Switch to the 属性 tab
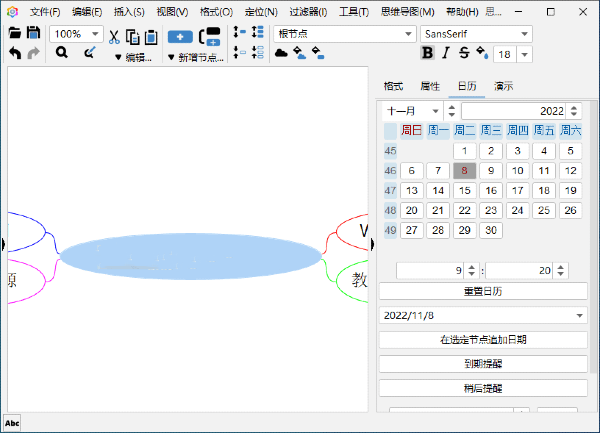This screenshot has height=433, width=600. pos(430,87)
